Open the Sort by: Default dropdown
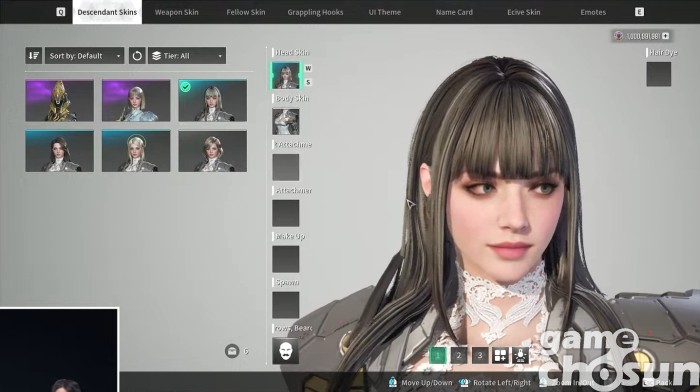This screenshot has width=700, height=392. coord(84,56)
